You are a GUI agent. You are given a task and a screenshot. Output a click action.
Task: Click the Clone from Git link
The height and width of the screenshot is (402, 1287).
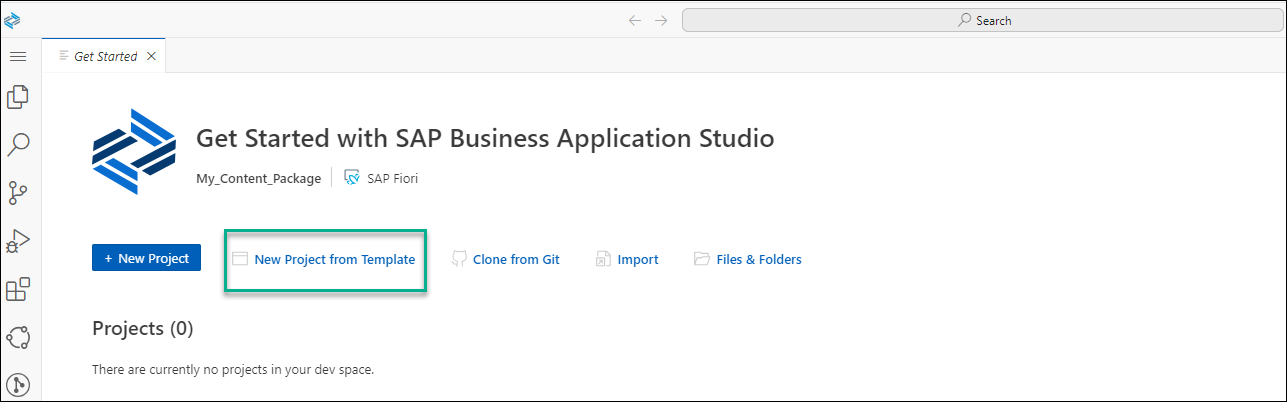pos(516,259)
